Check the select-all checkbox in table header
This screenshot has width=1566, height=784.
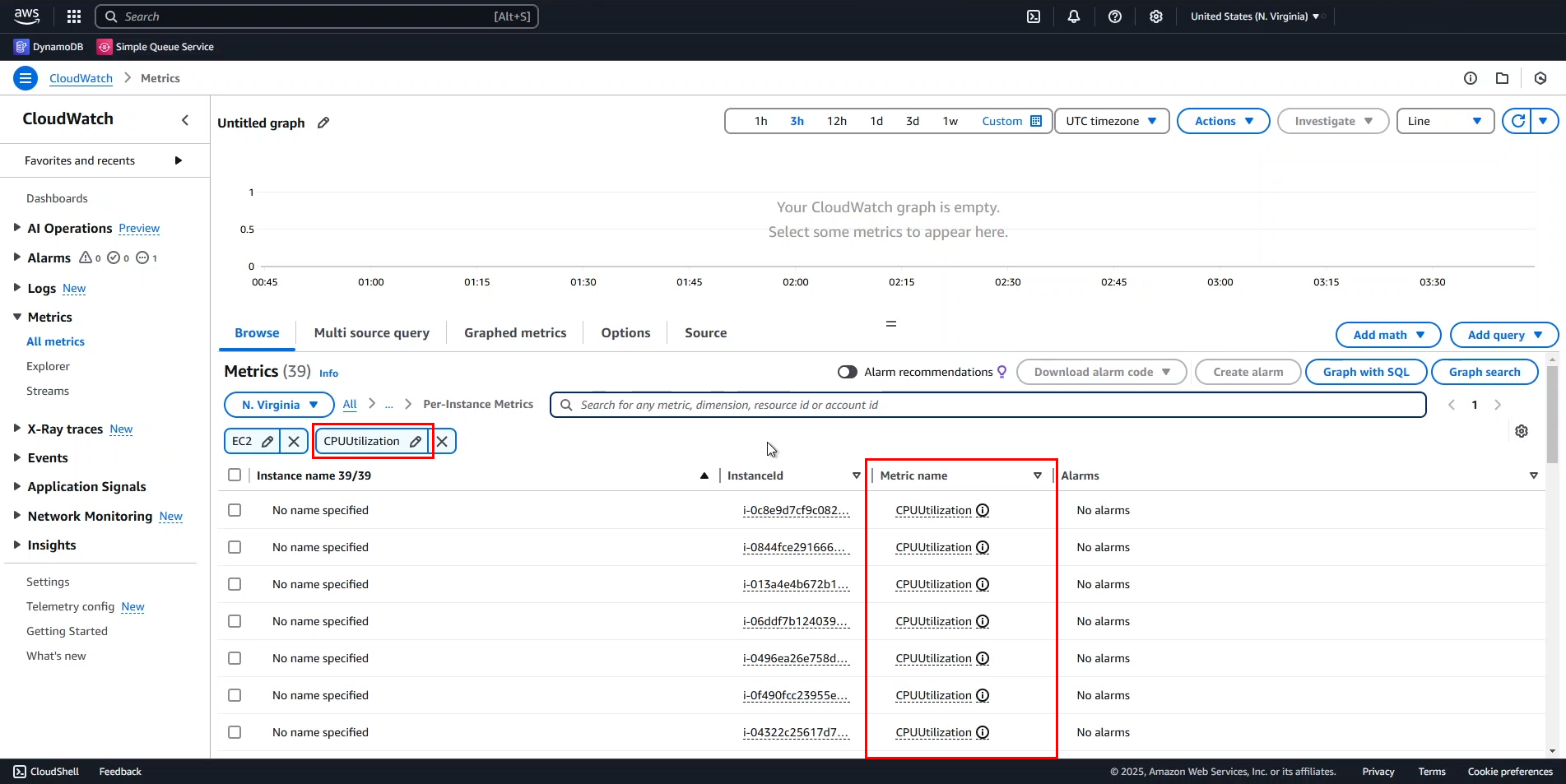pyautogui.click(x=235, y=476)
